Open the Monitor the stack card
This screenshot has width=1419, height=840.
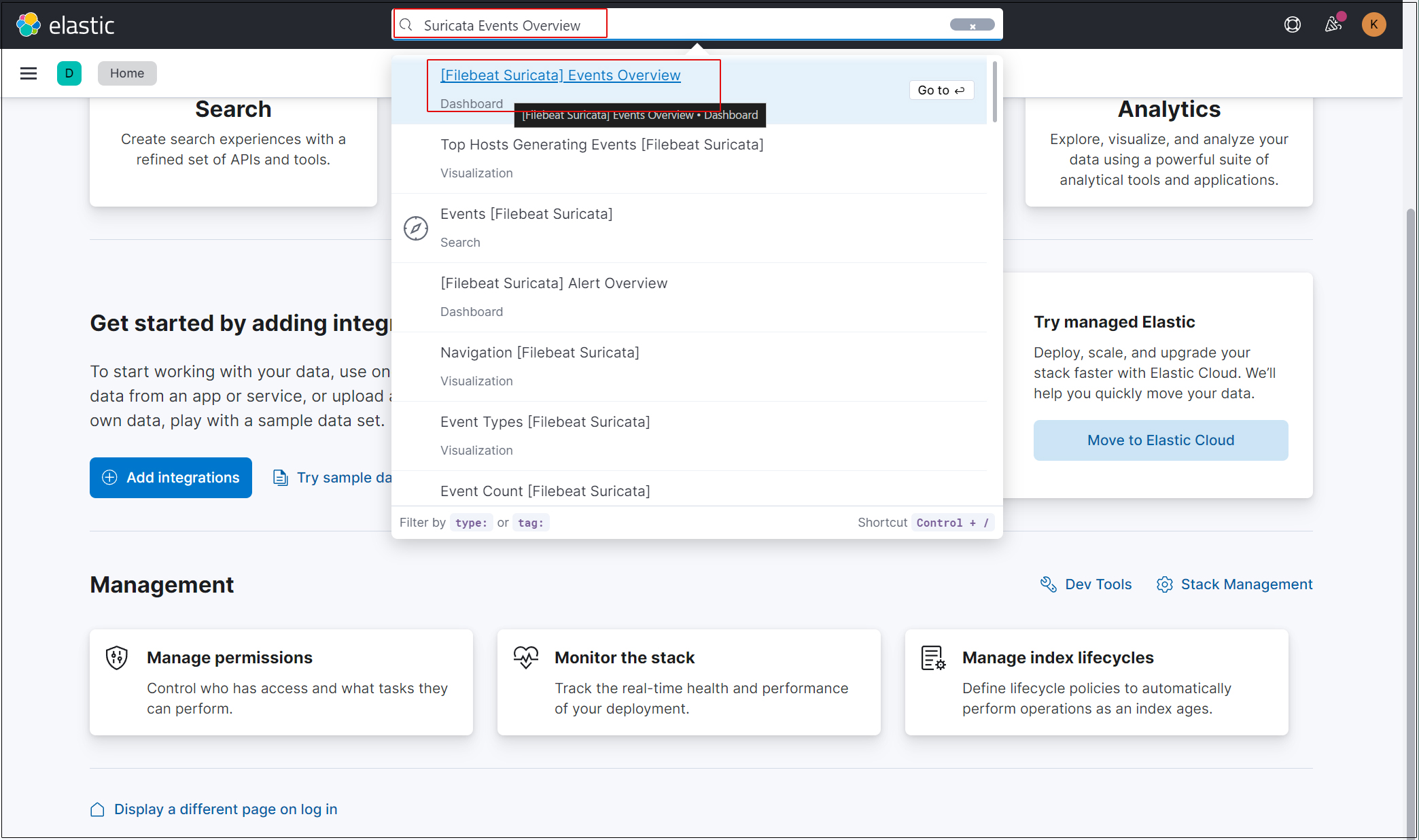689,682
